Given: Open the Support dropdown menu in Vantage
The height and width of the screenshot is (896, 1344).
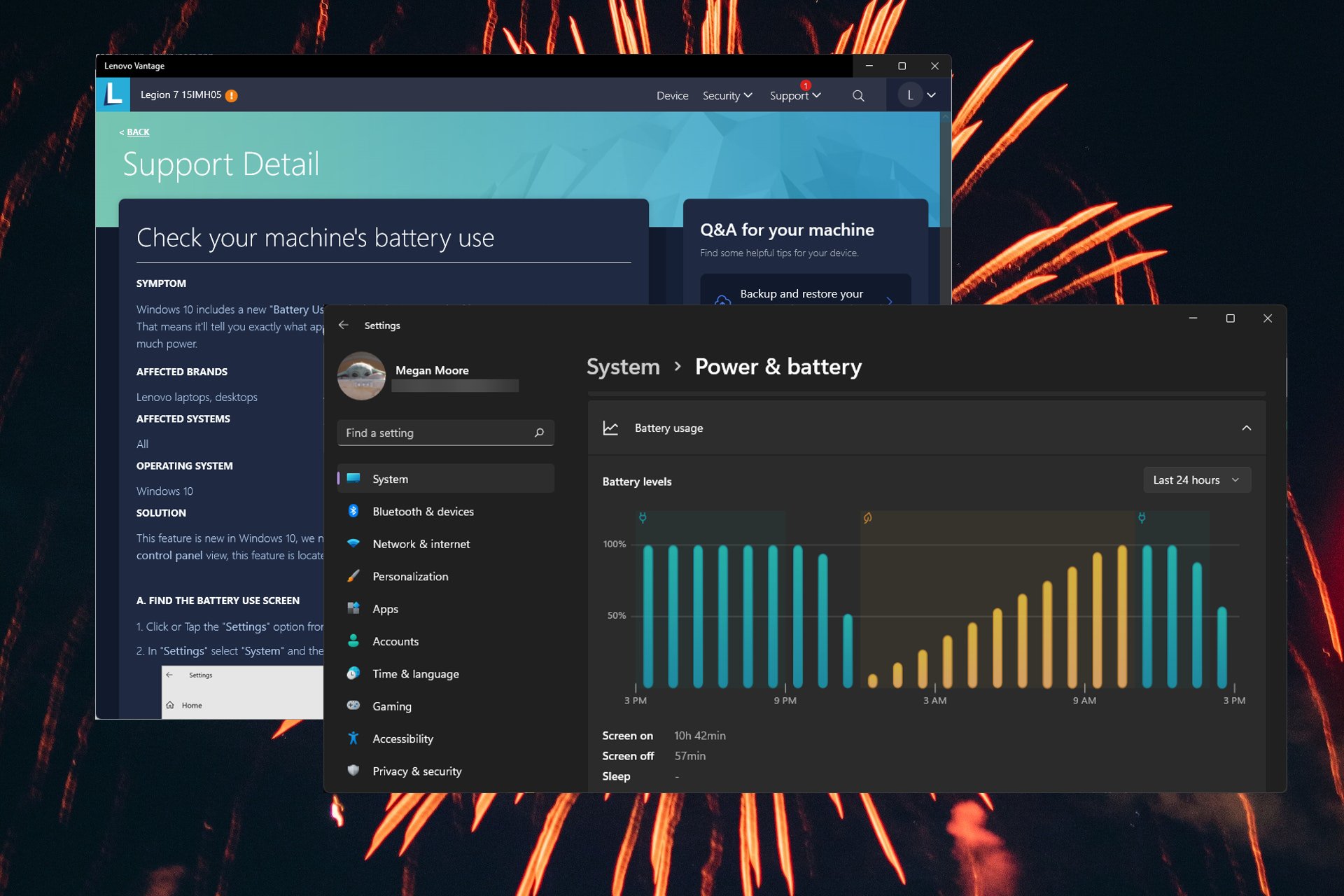Looking at the screenshot, I should coord(795,96).
